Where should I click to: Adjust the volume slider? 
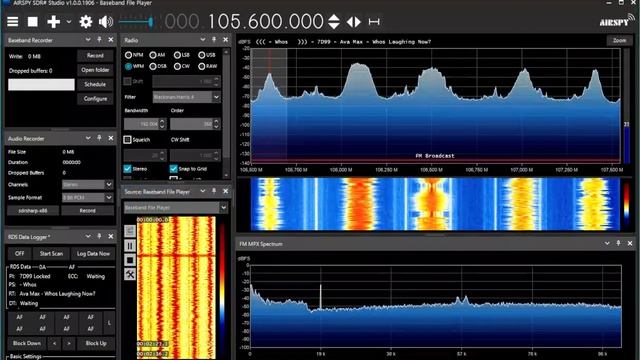(136, 22)
